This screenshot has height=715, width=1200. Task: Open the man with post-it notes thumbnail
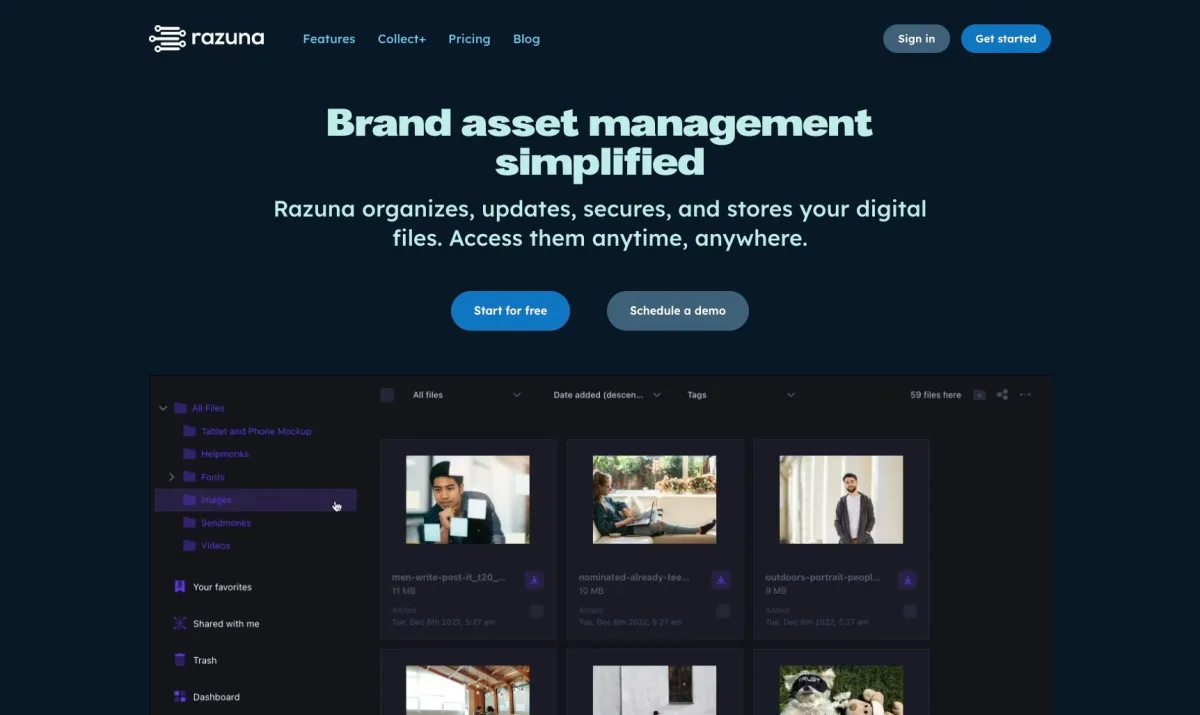(x=468, y=500)
